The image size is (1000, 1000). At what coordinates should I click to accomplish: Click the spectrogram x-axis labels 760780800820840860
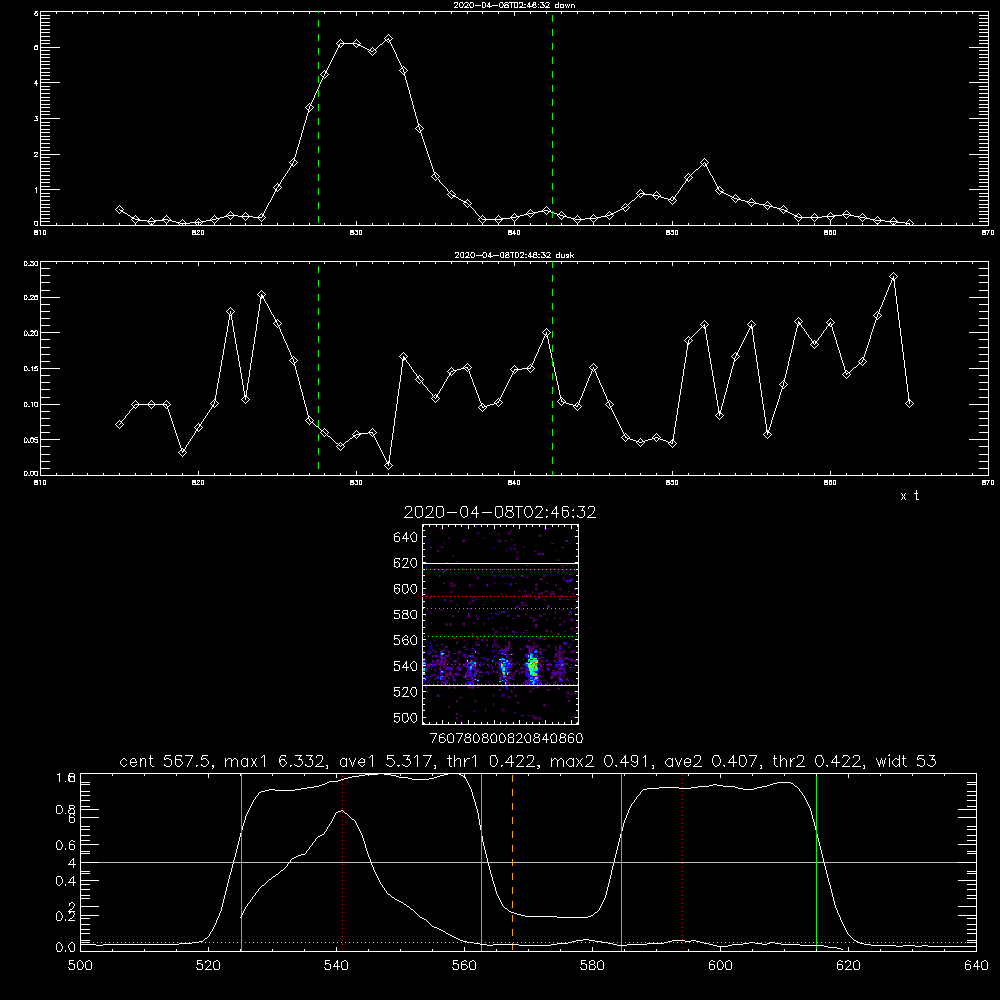pos(506,739)
